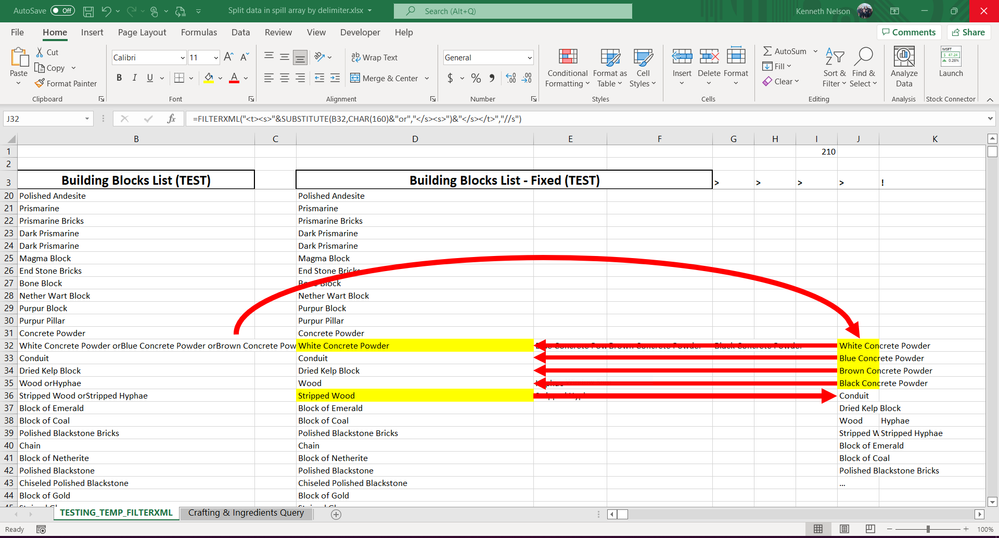Open the Home ribbon tab

(x=55, y=33)
